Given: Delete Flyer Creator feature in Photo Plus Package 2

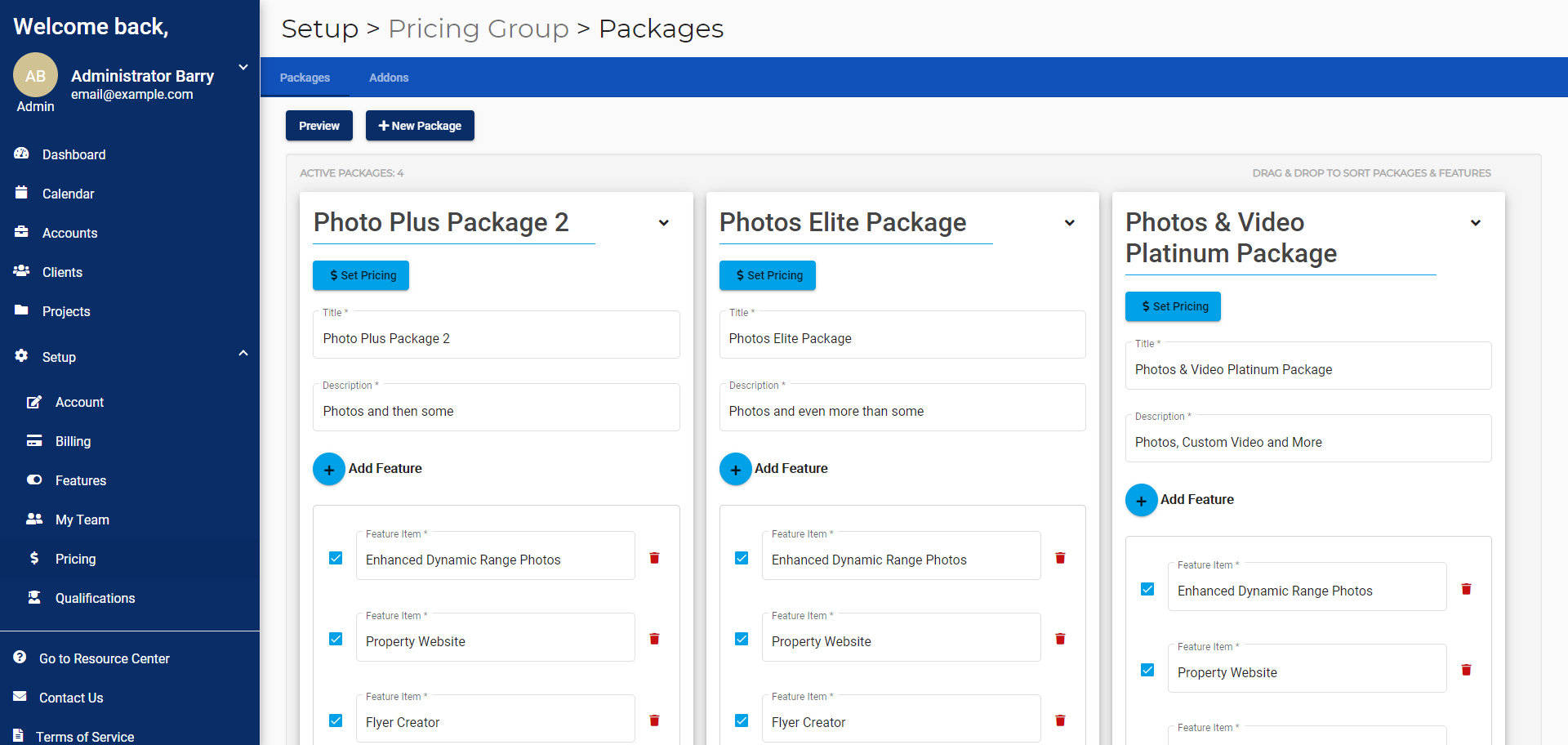Looking at the screenshot, I should pos(654,720).
